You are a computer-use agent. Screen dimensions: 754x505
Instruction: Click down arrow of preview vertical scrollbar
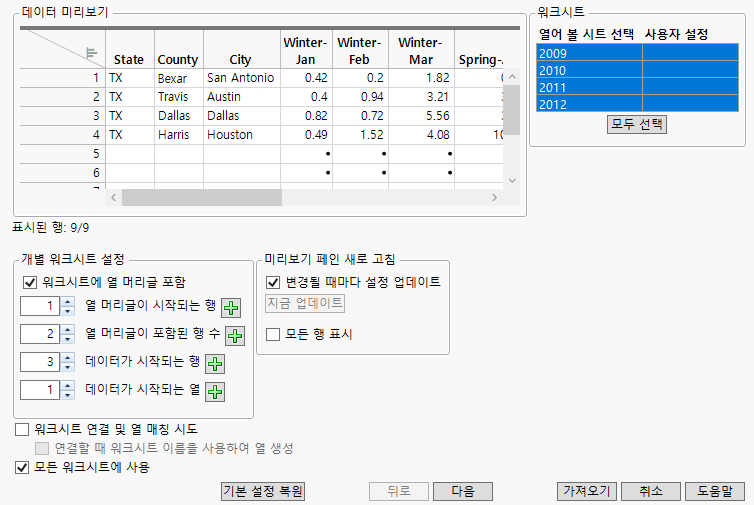pos(512,181)
